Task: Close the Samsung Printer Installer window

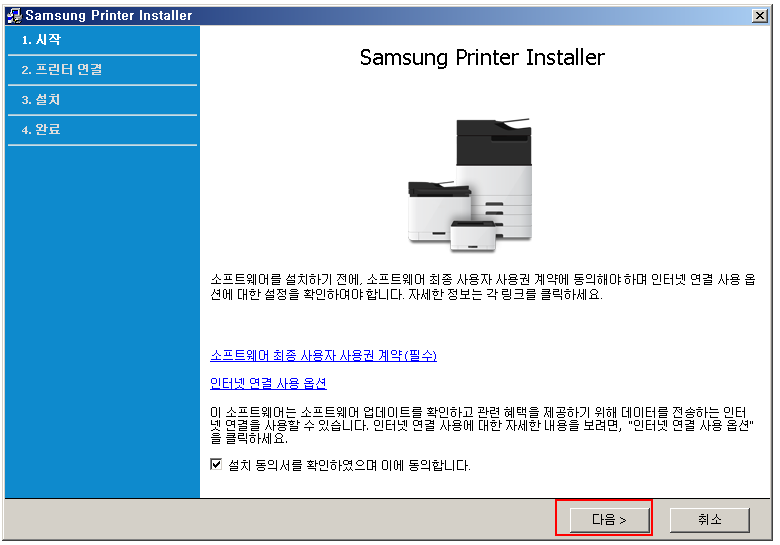Action: point(760,15)
